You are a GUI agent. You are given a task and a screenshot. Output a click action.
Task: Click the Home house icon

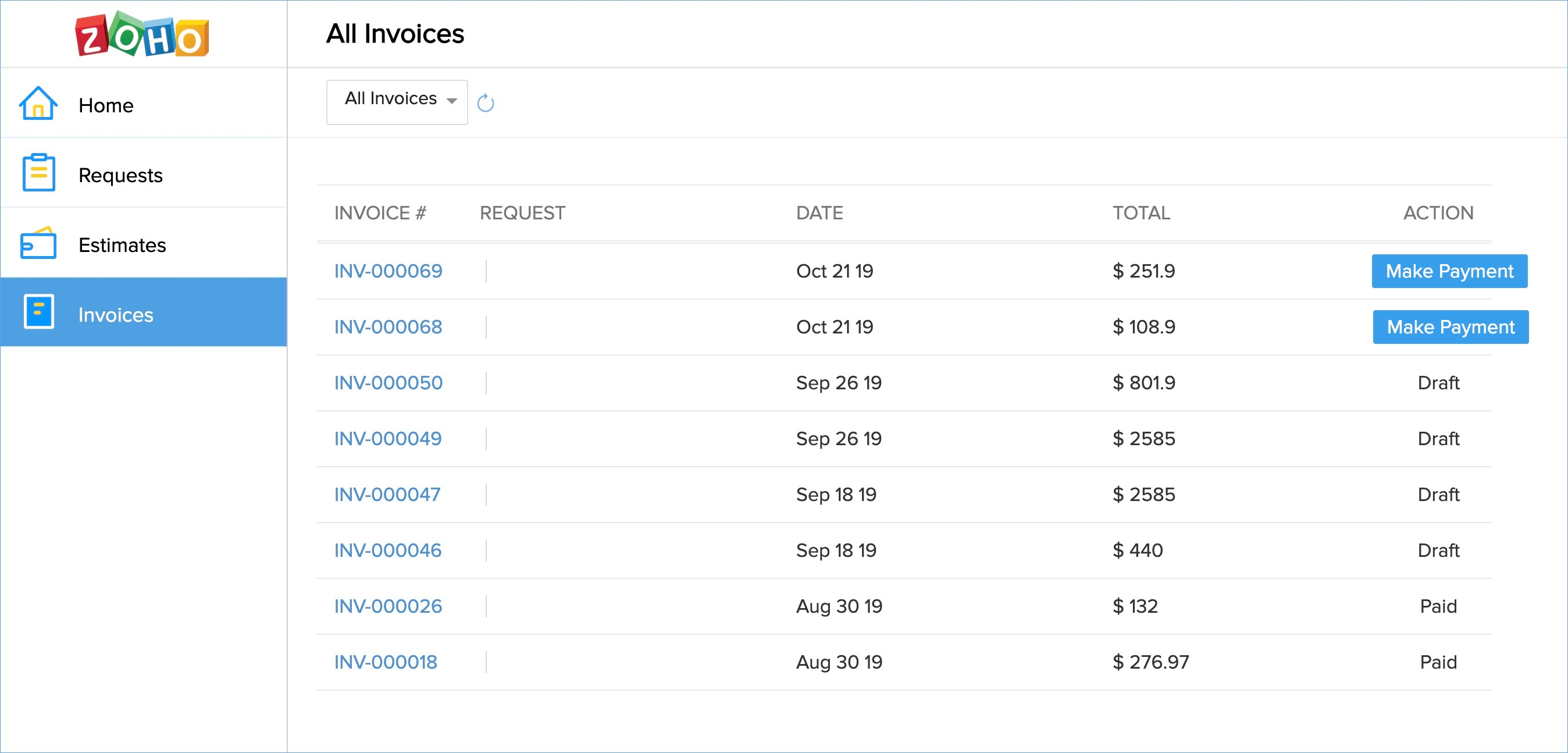coord(38,104)
